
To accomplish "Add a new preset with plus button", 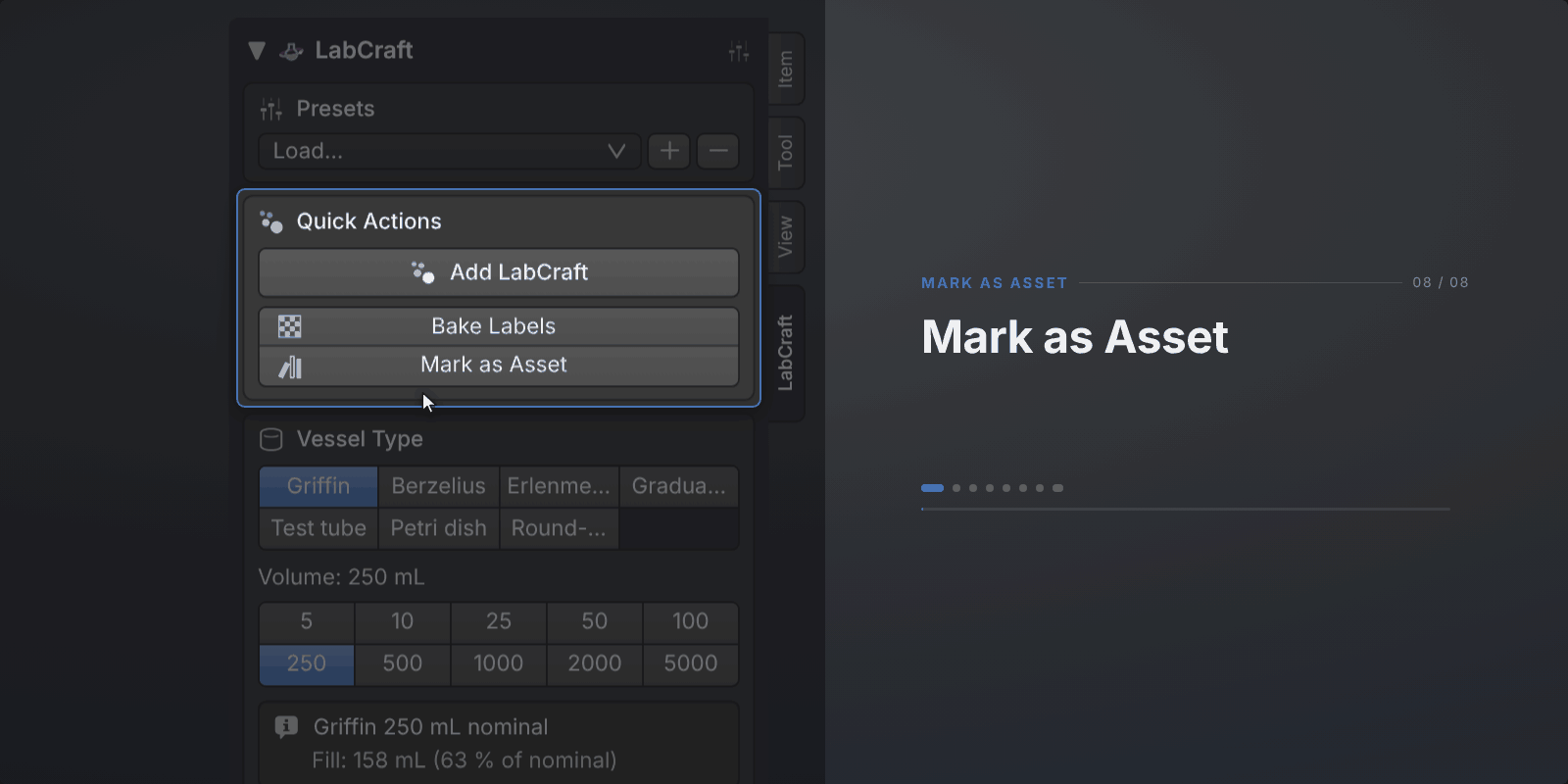I will [669, 151].
